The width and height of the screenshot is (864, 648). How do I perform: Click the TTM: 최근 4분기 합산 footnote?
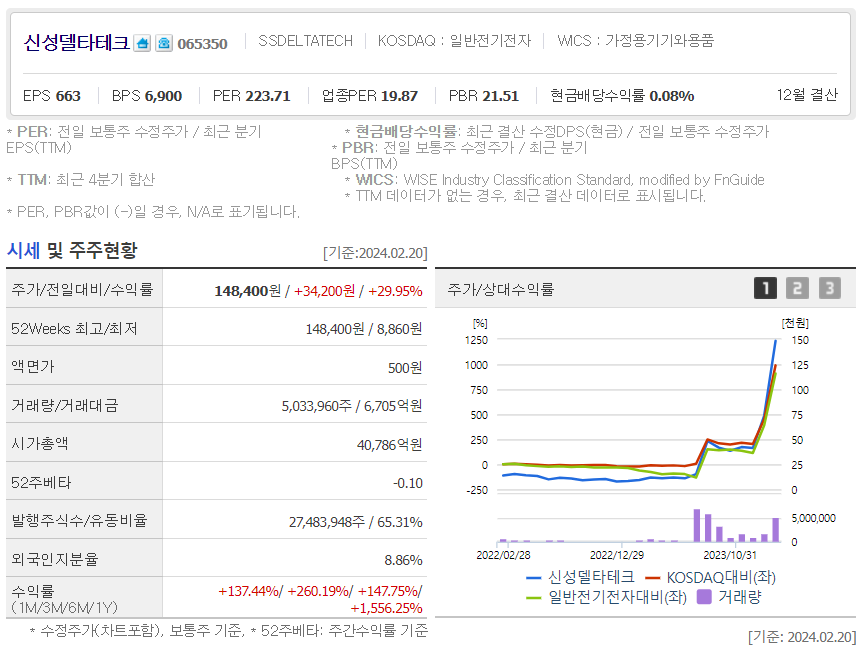coord(81,180)
